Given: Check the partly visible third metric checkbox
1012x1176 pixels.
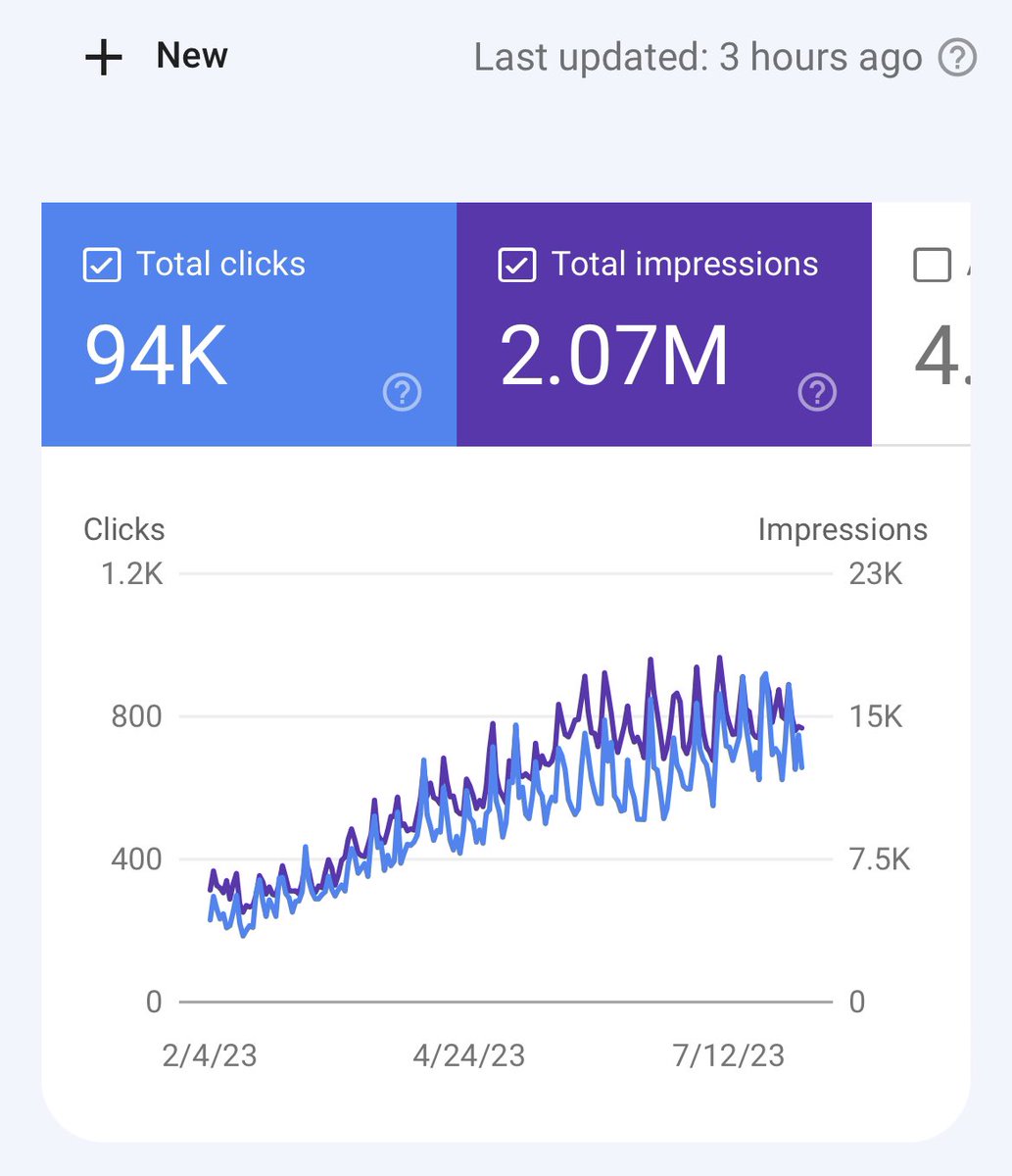Looking at the screenshot, I should pyautogui.click(x=932, y=265).
